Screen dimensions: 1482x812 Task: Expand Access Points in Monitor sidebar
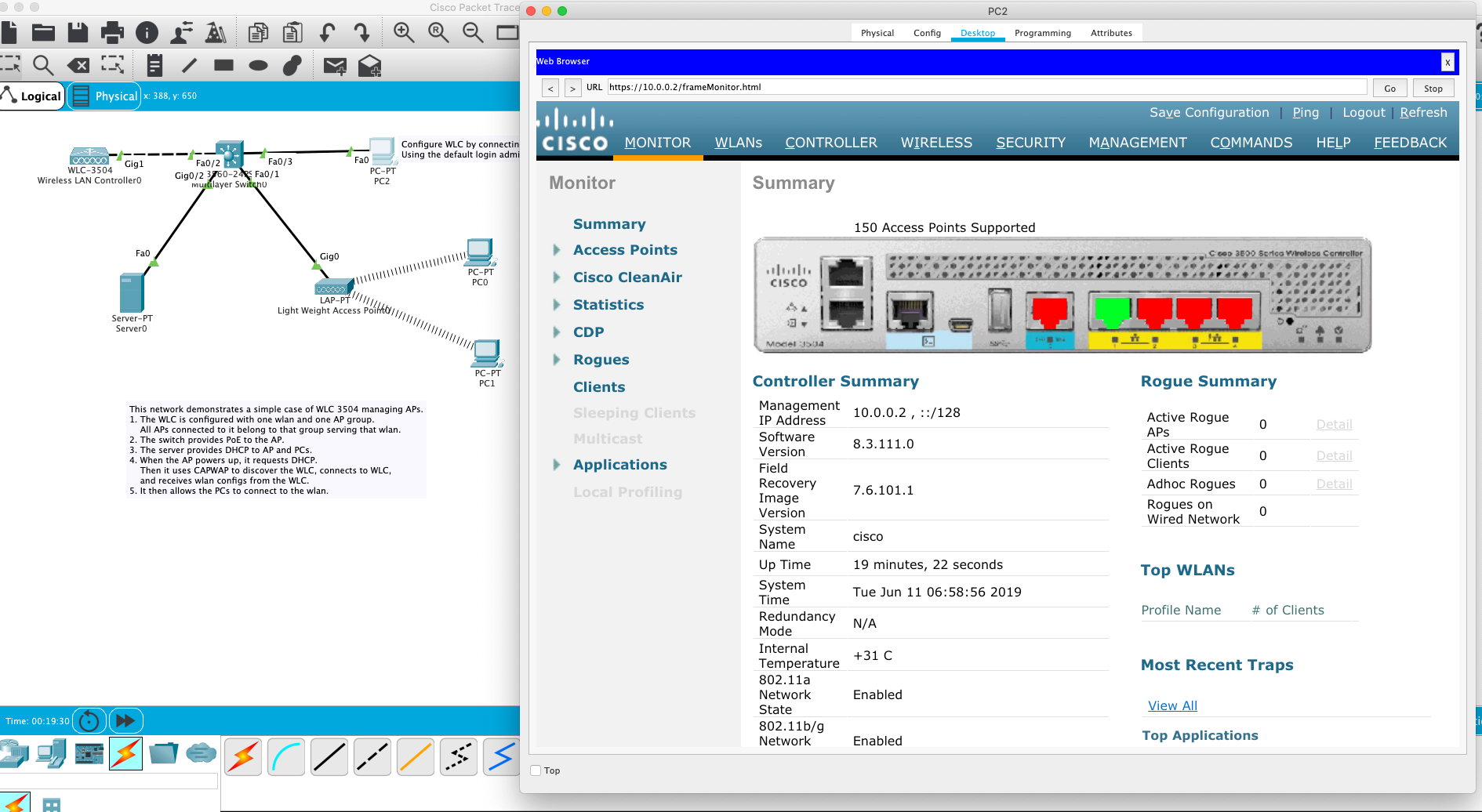(557, 250)
